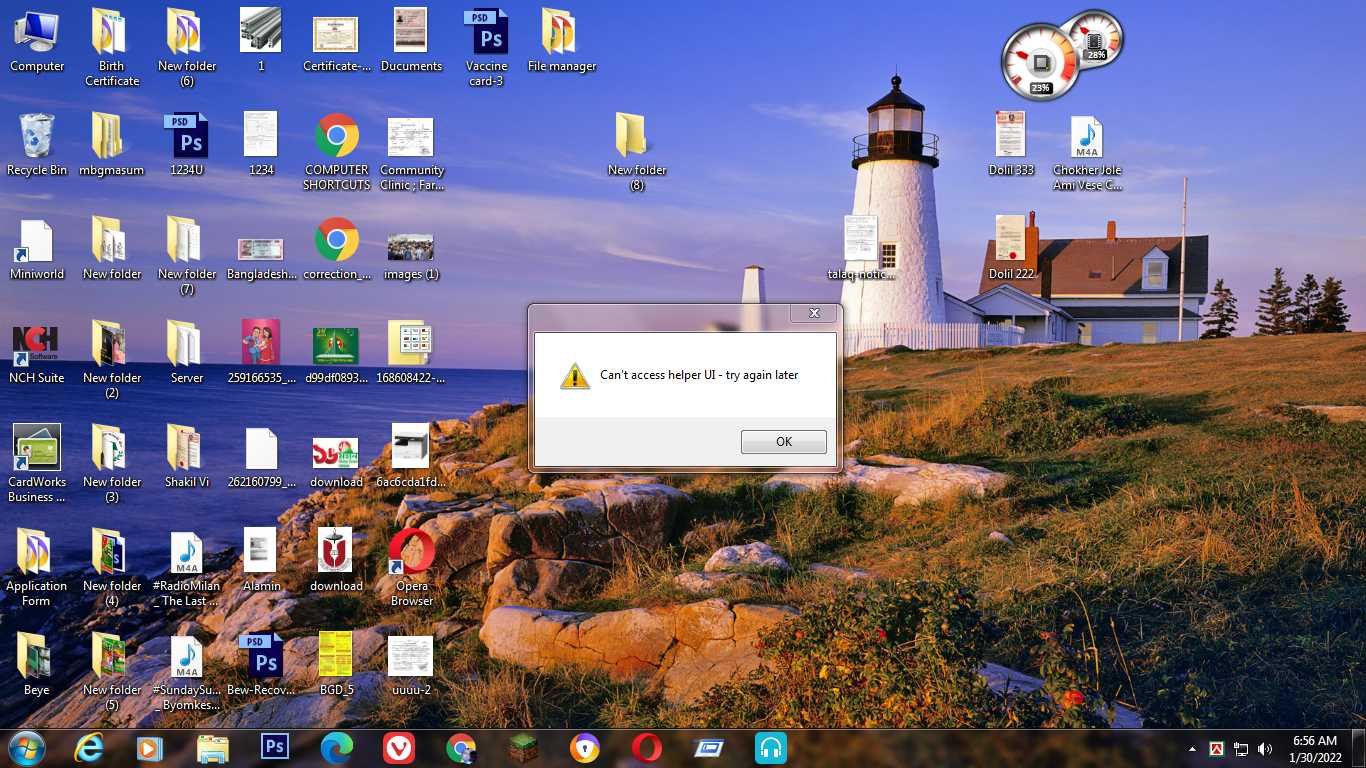The image size is (1366, 768).
Task: Select the CardWorks Business shortcut
Action: click(37, 463)
